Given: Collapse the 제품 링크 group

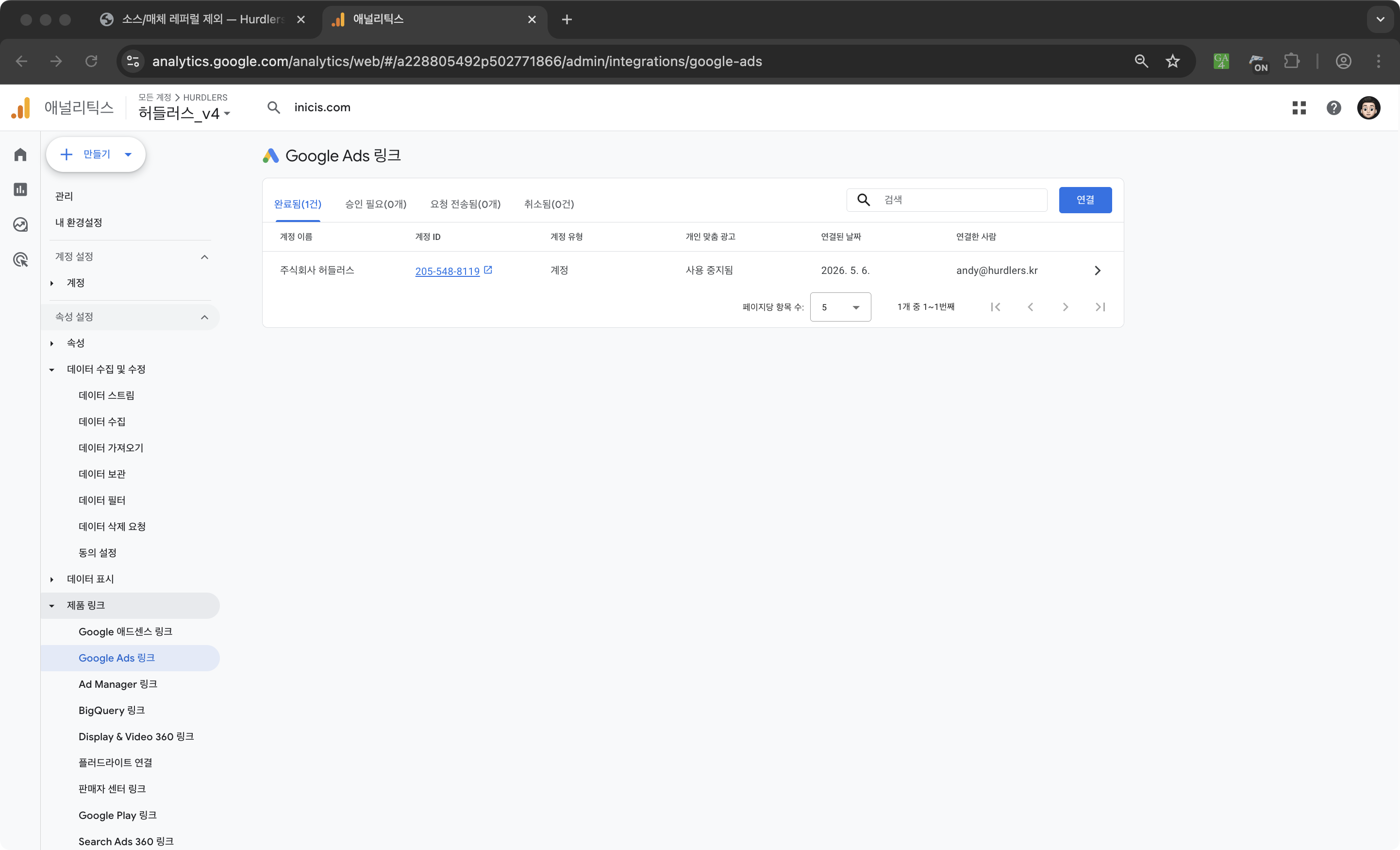Looking at the screenshot, I should pos(52,606).
